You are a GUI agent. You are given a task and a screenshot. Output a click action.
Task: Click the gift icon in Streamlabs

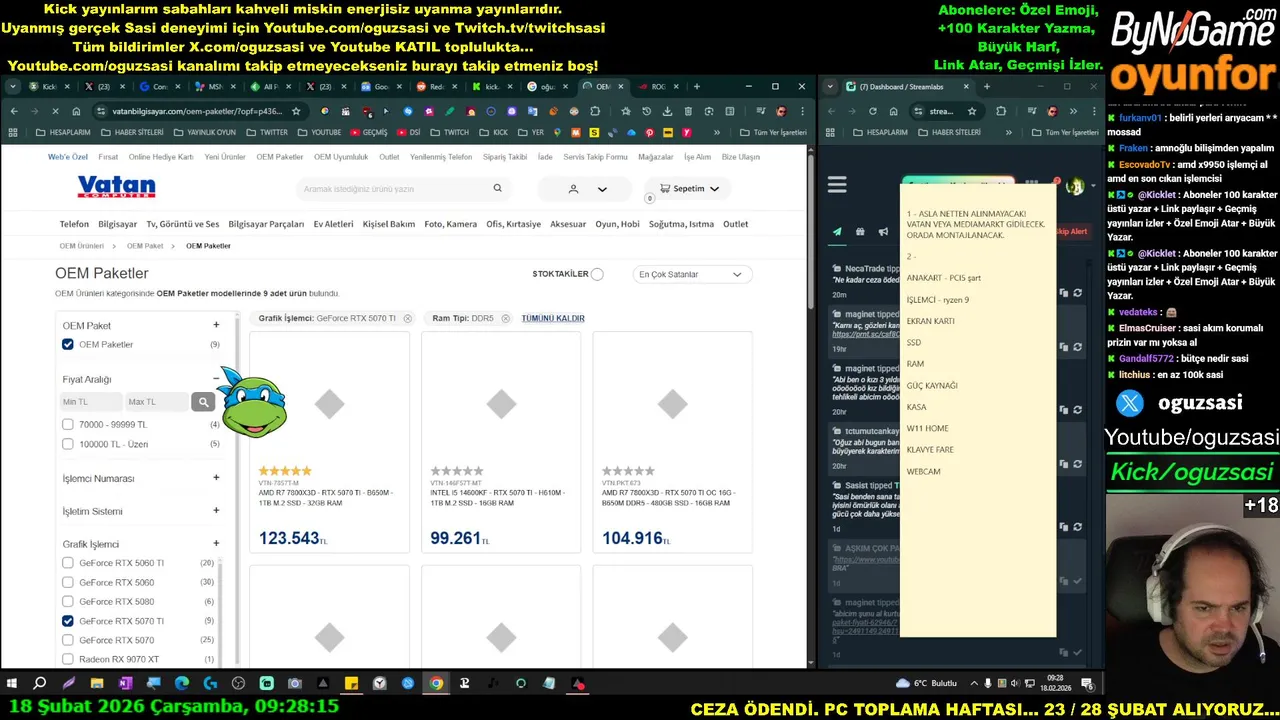[x=860, y=232]
